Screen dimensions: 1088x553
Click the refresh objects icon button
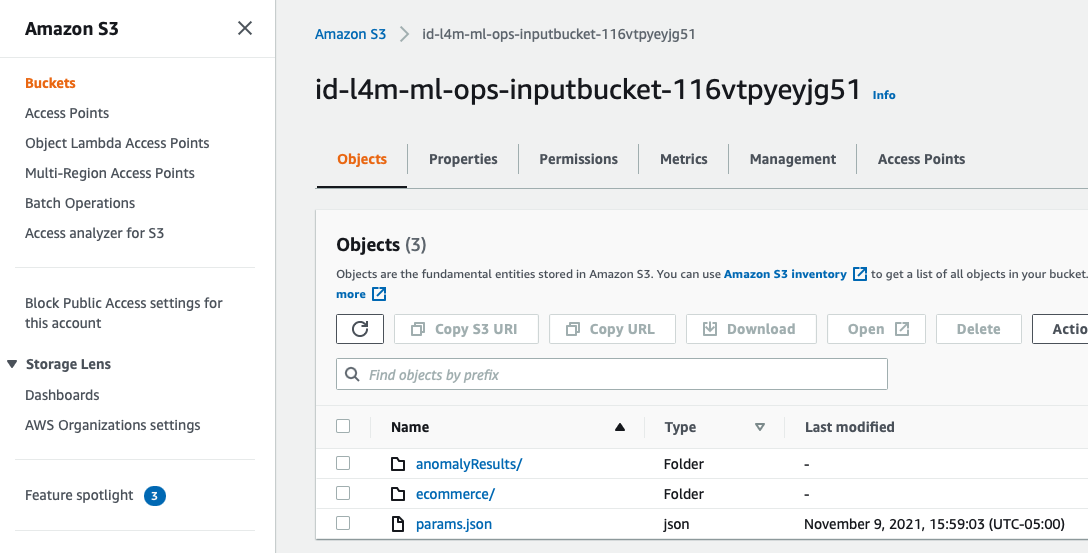point(359,329)
